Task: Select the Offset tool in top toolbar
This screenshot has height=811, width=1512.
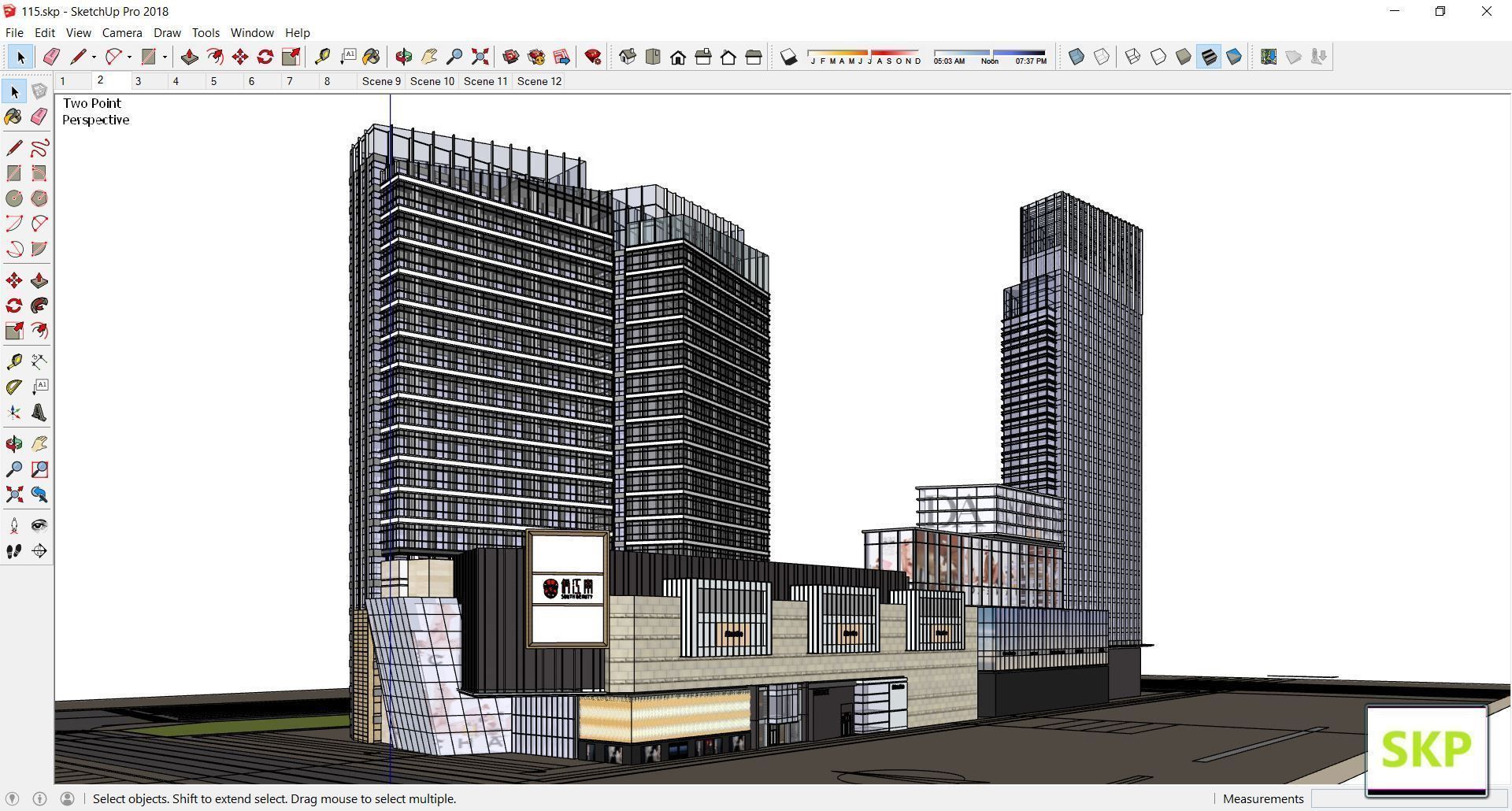Action: (x=214, y=57)
